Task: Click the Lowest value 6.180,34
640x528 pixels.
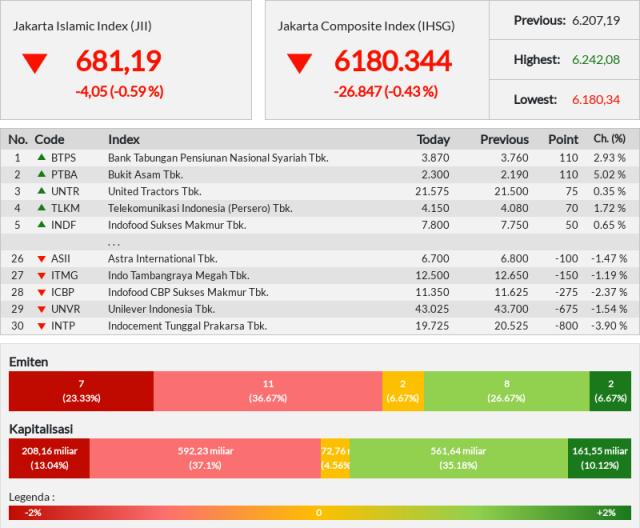Action: (596, 100)
